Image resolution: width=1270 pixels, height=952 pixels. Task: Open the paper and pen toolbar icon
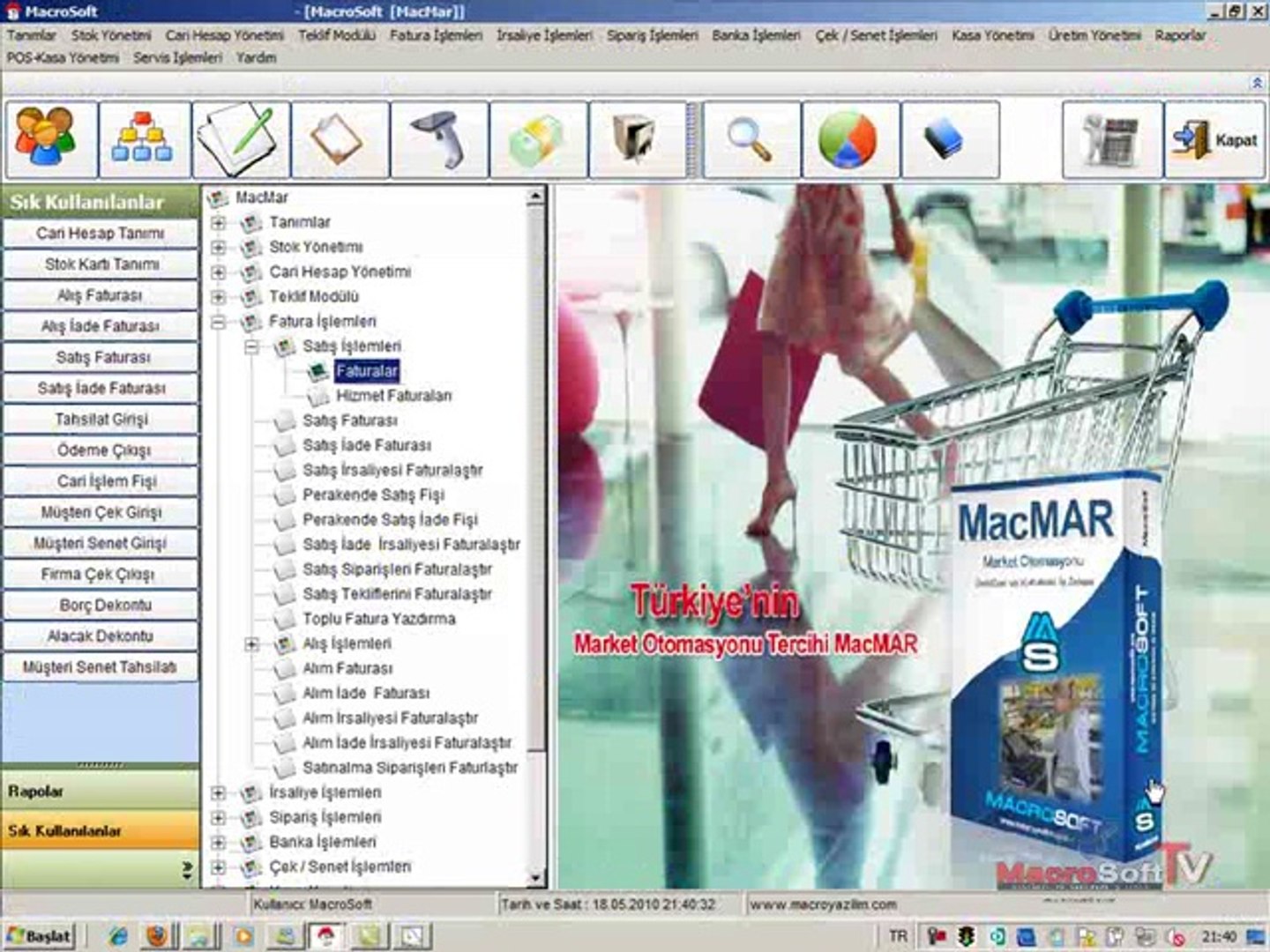pos(242,140)
